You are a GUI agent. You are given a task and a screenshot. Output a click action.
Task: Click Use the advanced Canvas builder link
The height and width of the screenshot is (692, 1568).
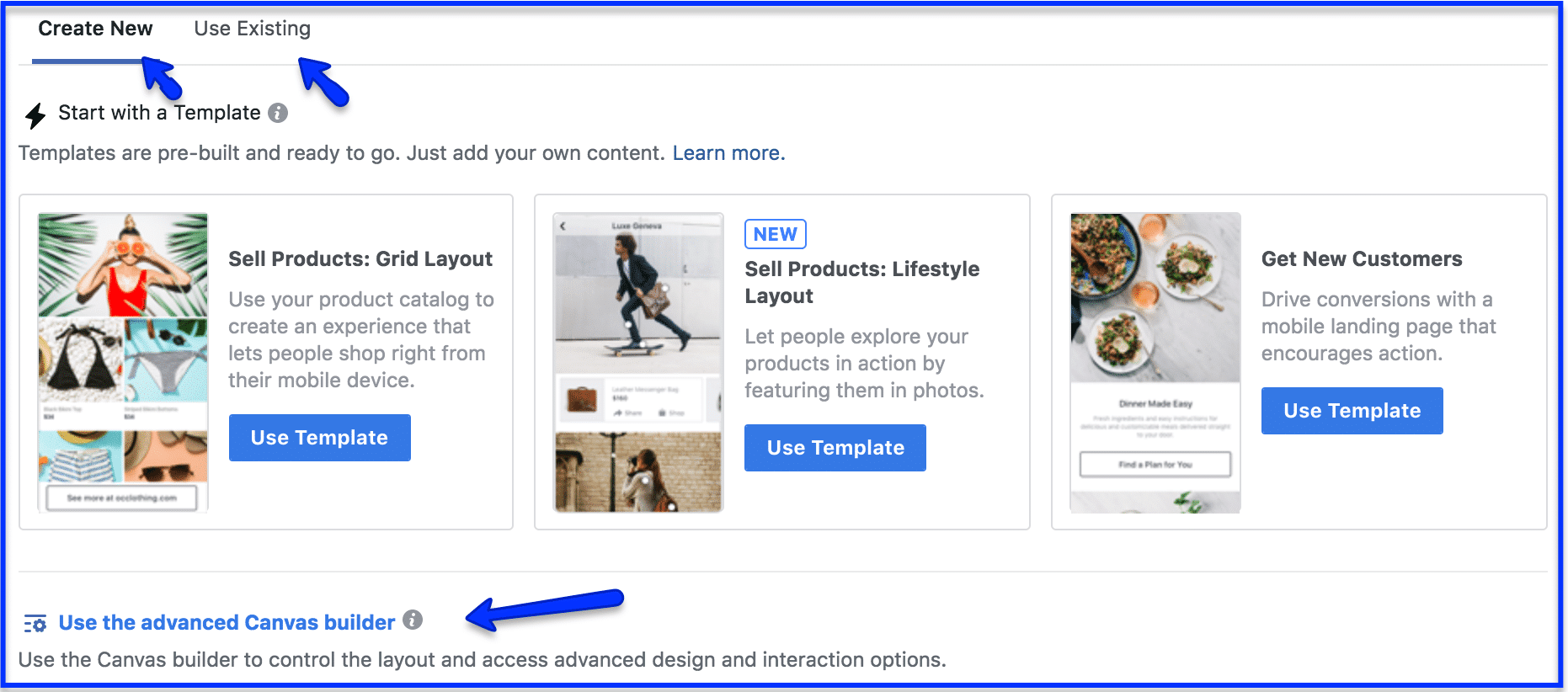tap(227, 623)
